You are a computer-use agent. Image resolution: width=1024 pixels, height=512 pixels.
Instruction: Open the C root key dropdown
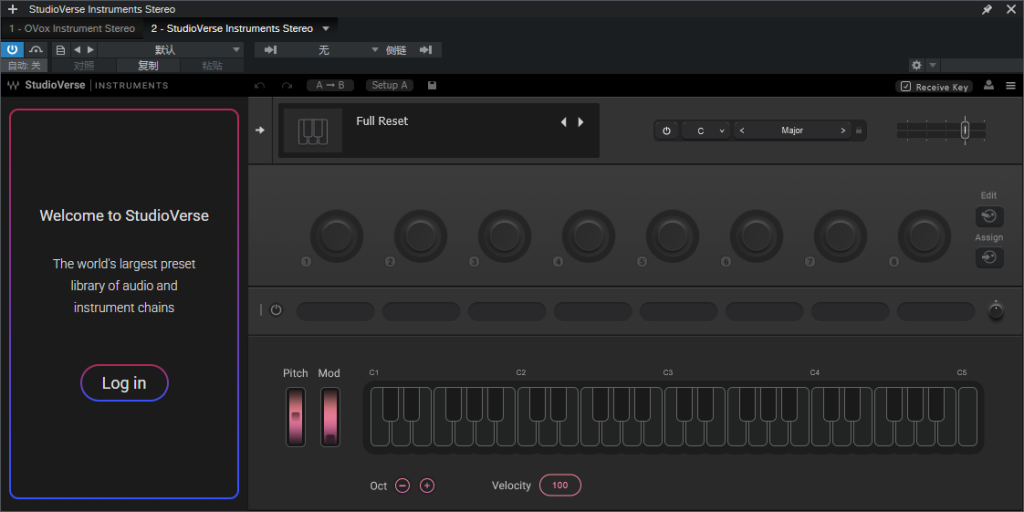pos(707,131)
